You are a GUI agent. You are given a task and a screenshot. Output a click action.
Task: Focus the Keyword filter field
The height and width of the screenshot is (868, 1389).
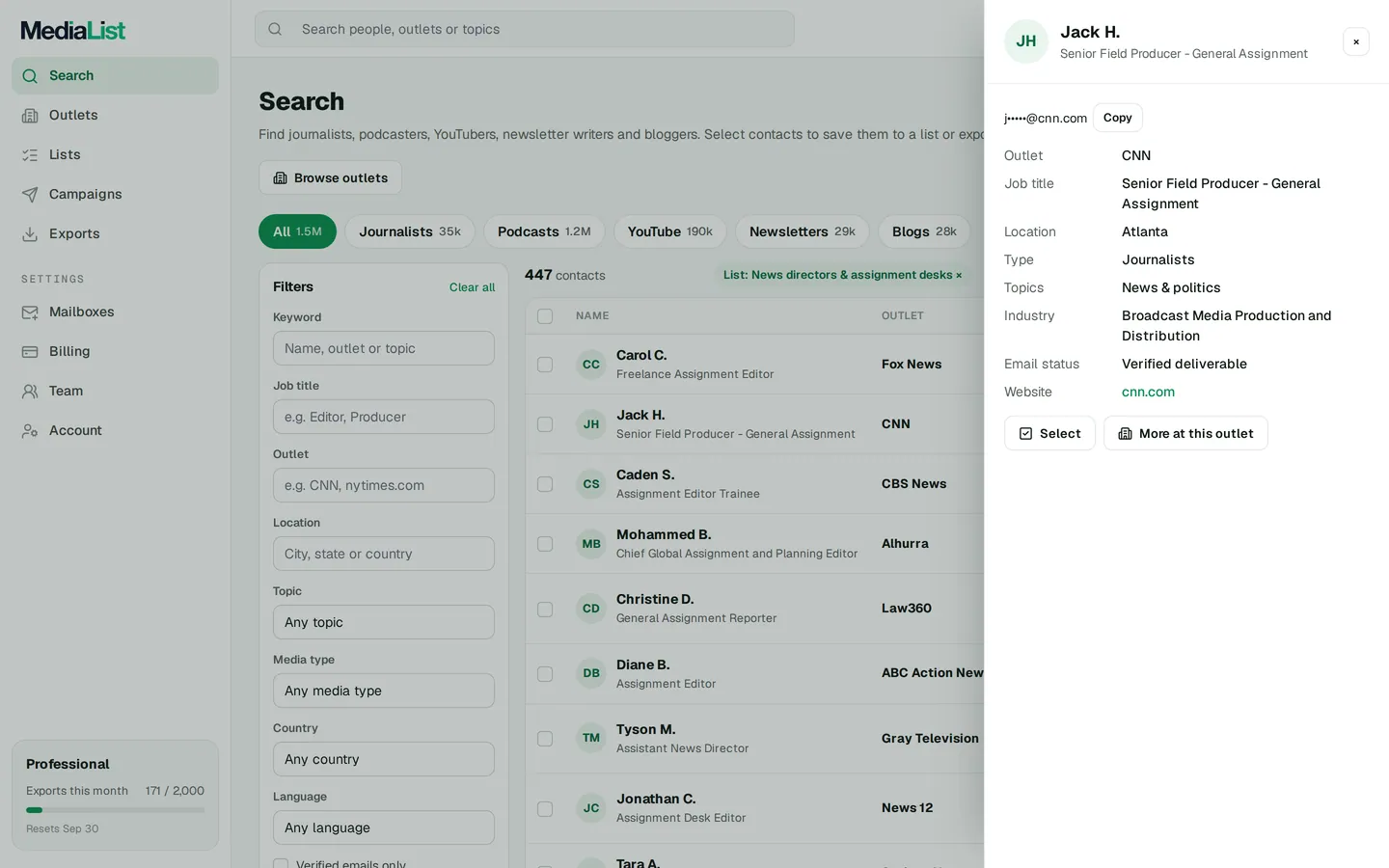pyautogui.click(x=384, y=348)
